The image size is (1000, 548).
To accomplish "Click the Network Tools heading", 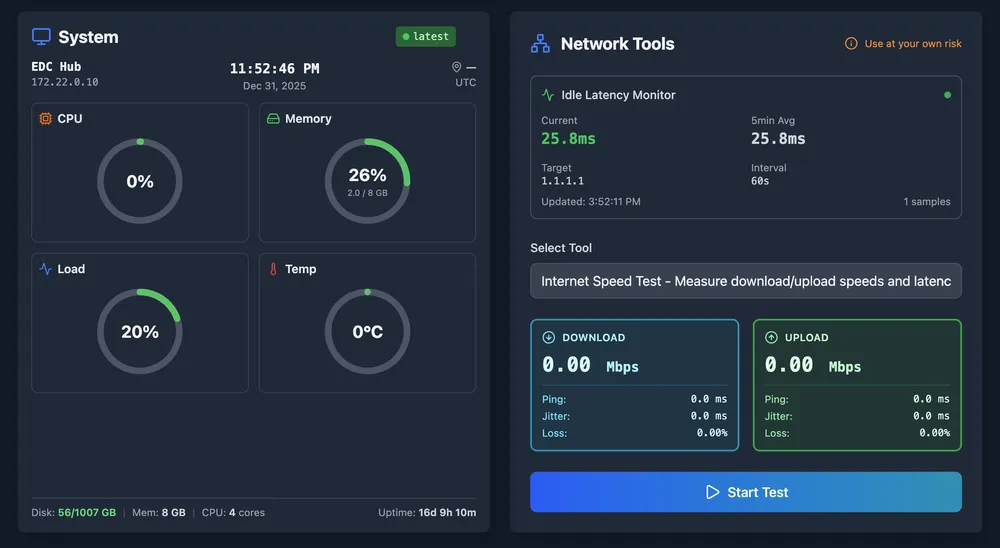I will (x=617, y=43).
